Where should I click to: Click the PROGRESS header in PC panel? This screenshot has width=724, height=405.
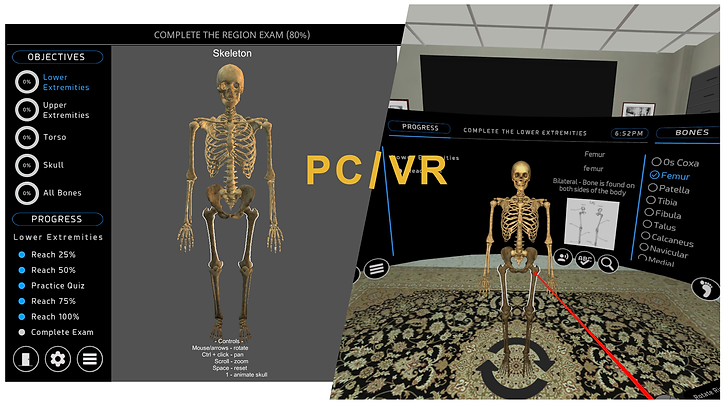click(x=57, y=219)
